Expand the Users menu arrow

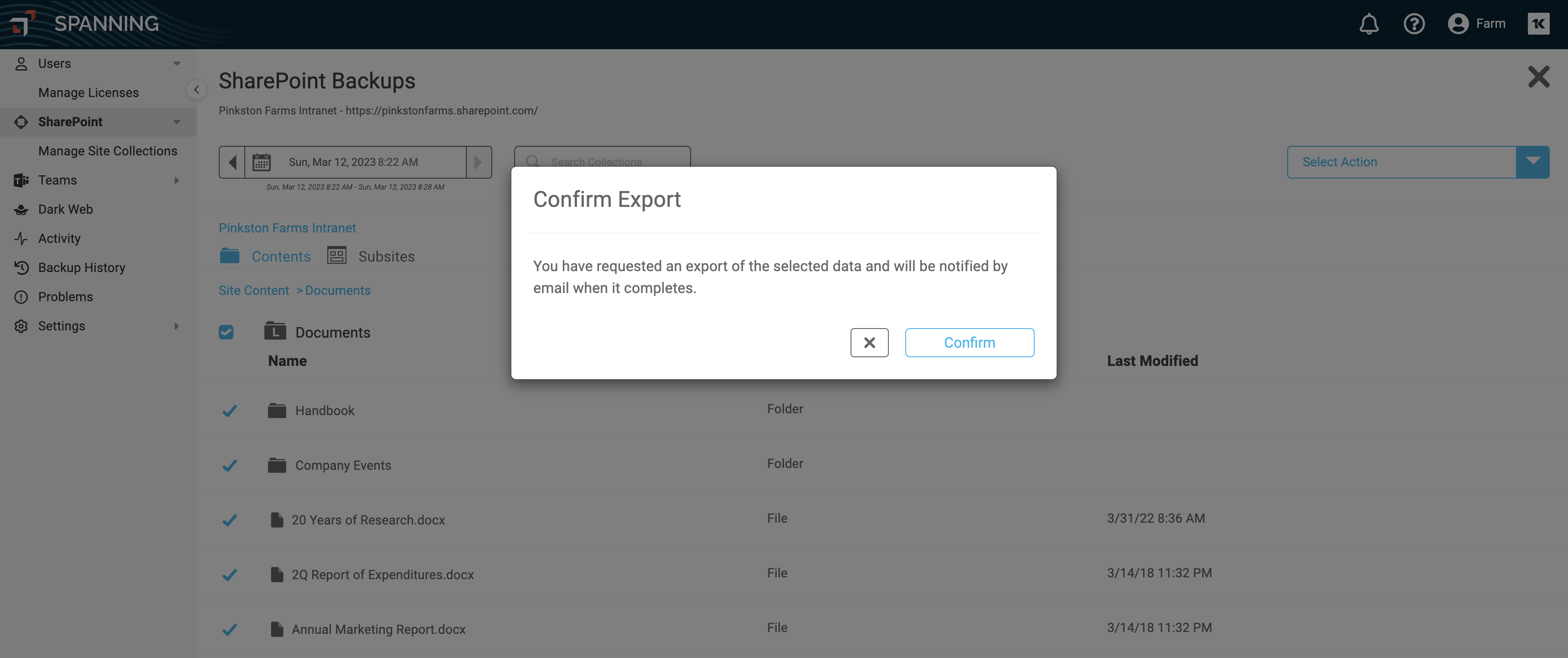[x=176, y=64]
